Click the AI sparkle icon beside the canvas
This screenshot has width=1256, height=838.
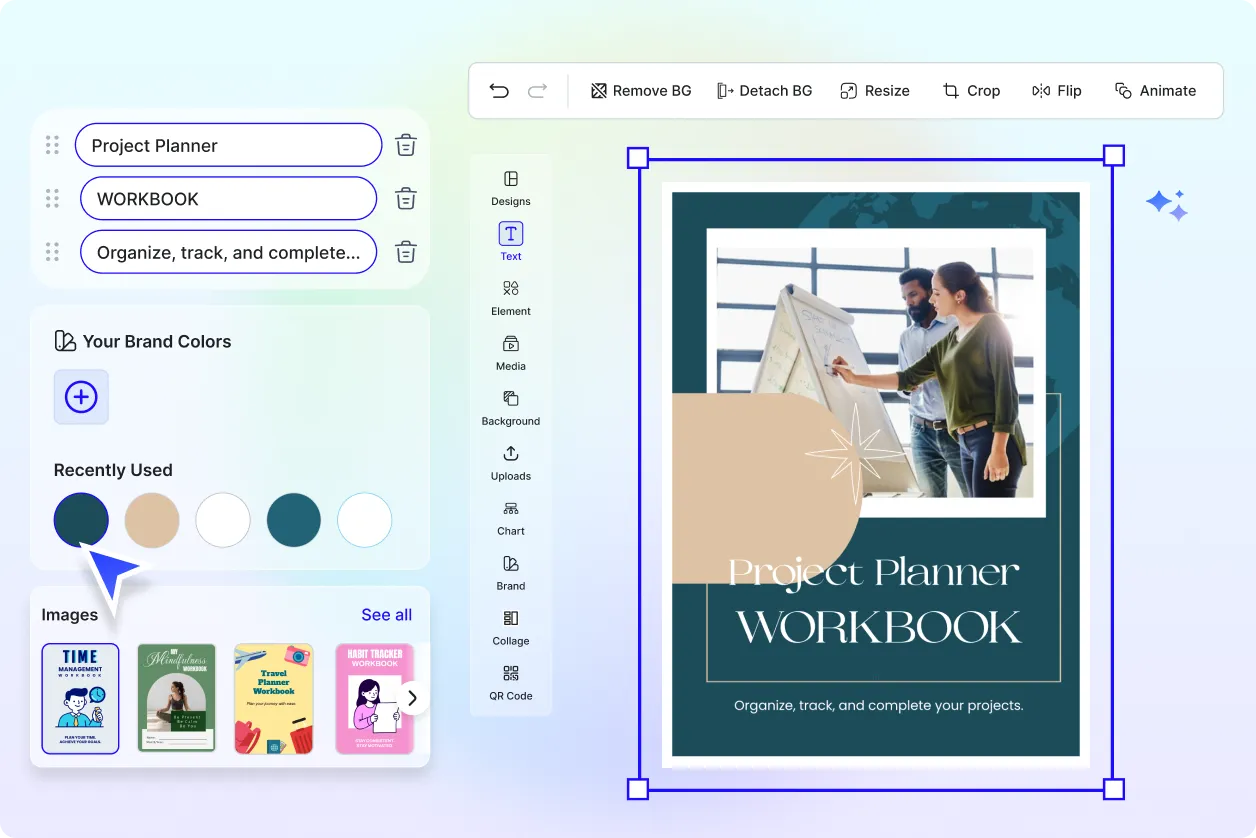coord(1167,203)
